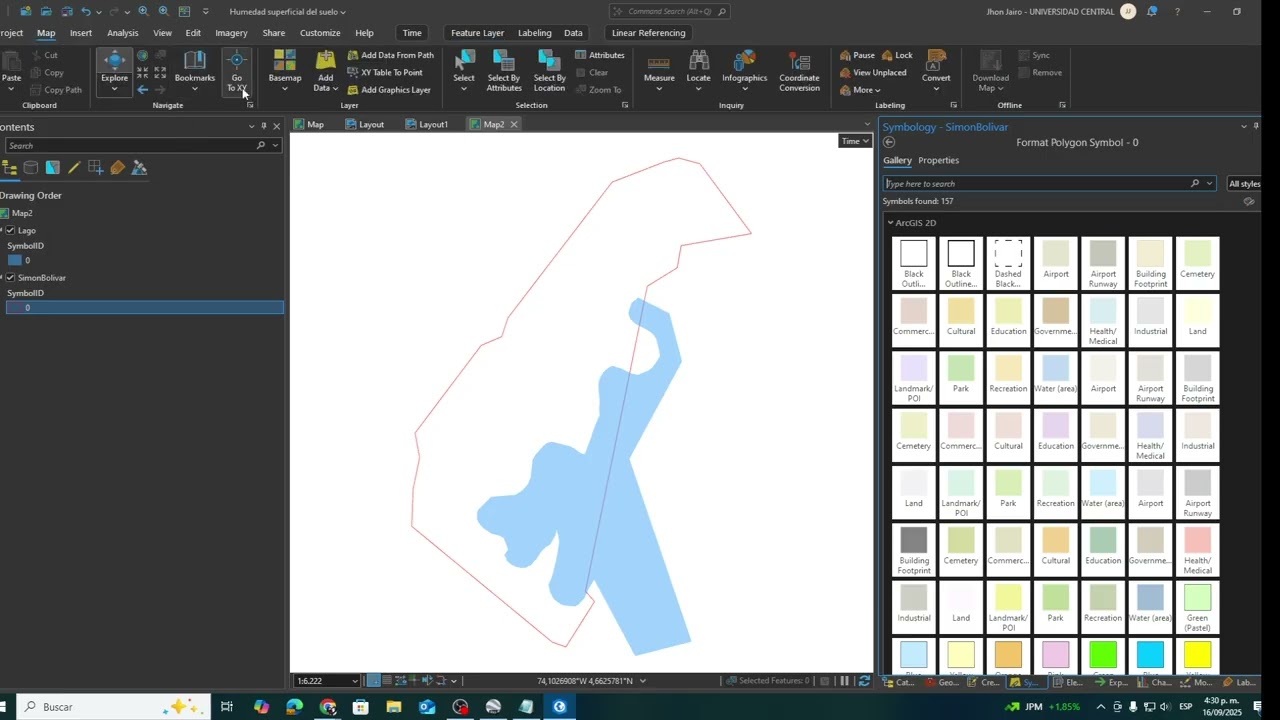Open the Locate pane

[x=699, y=70]
